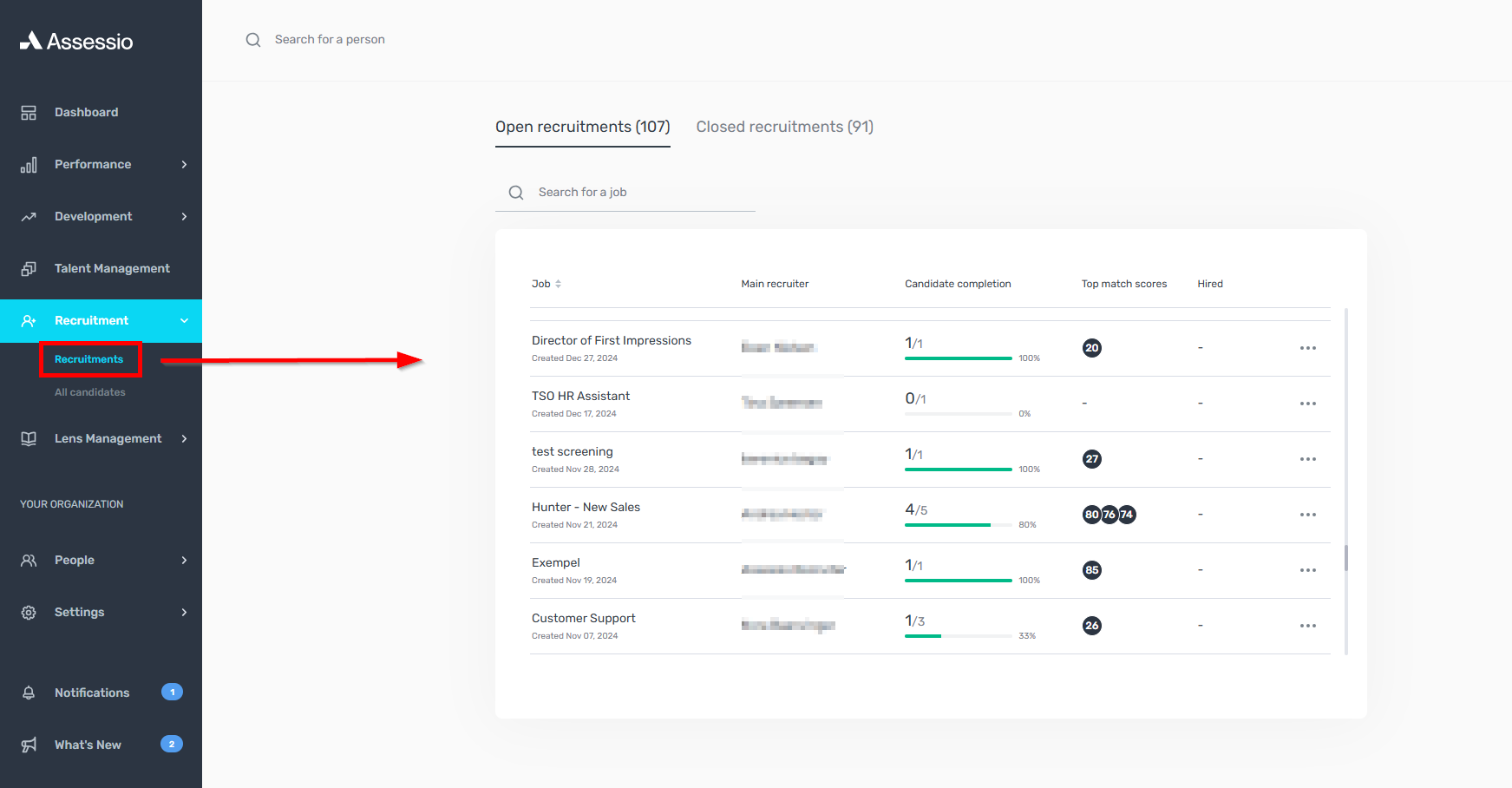Expand the Development submenu arrow
1512x788 pixels.
184,217
